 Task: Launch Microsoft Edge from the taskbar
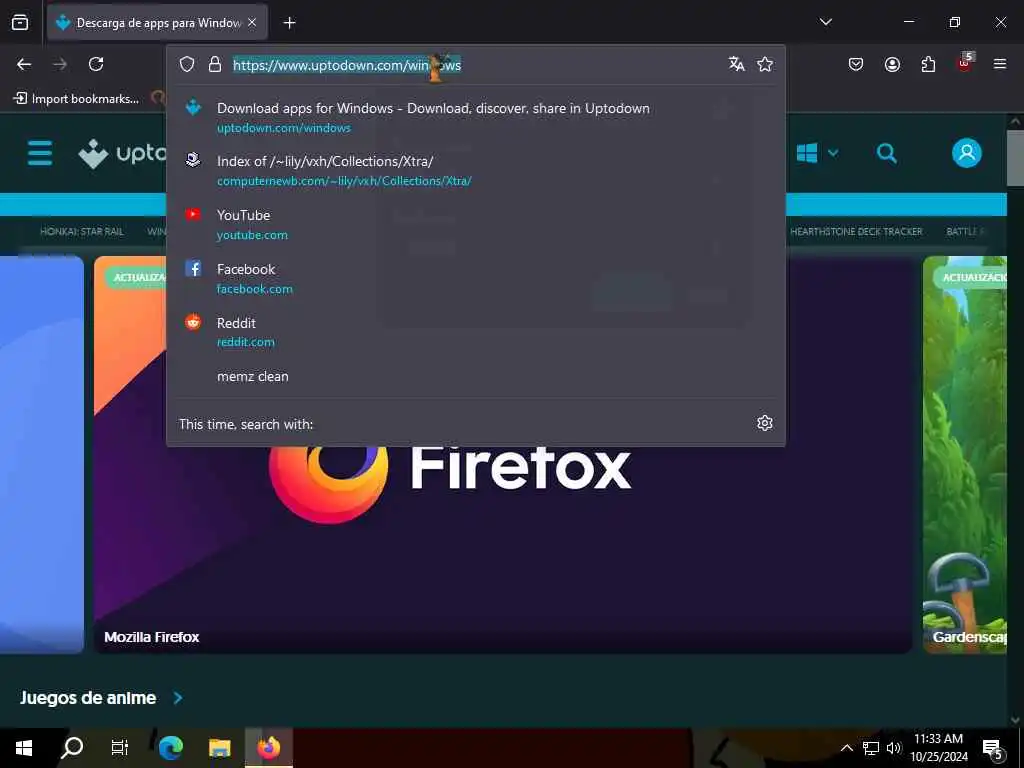point(170,748)
